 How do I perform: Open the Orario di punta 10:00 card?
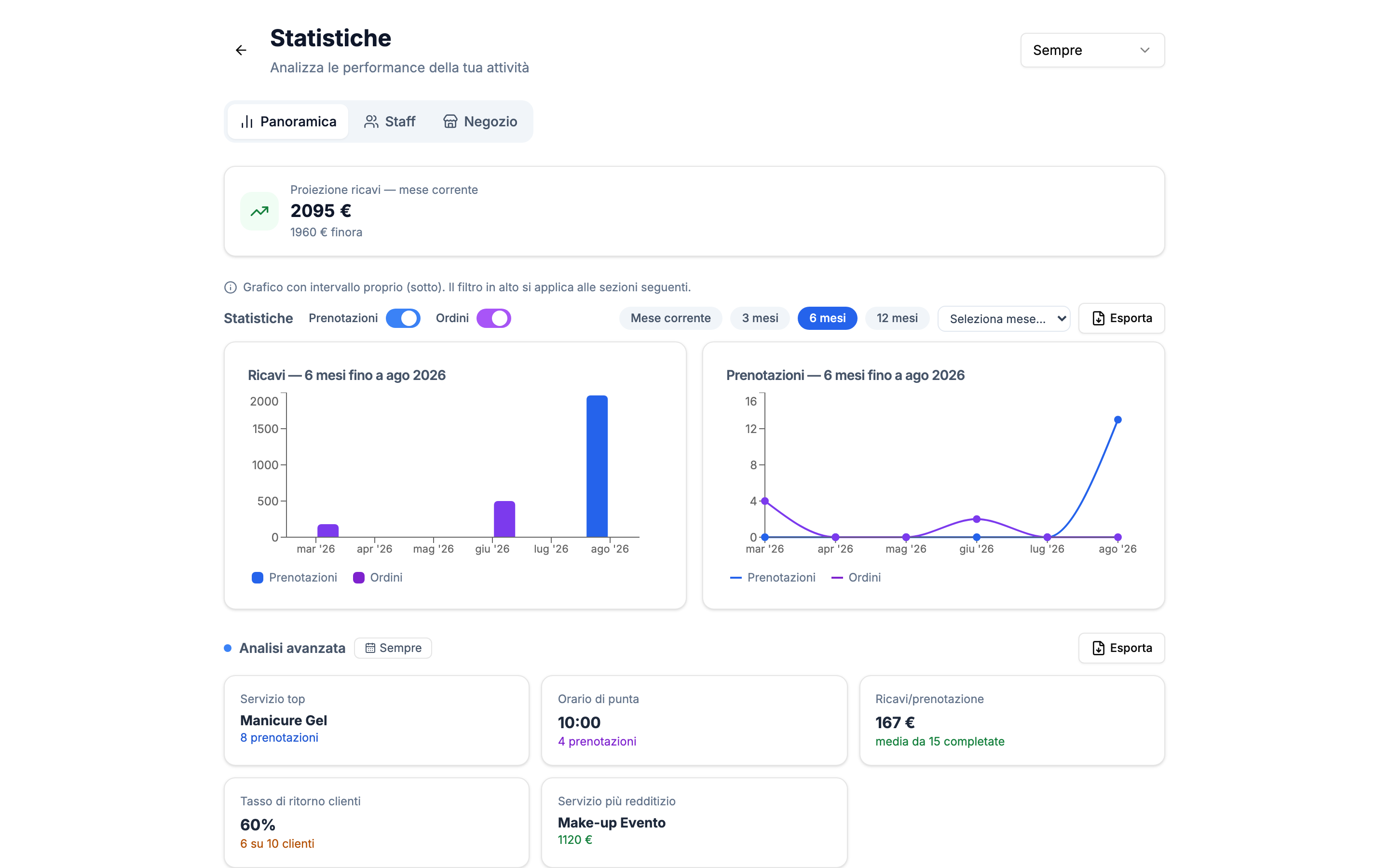click(x=694, y=720)
